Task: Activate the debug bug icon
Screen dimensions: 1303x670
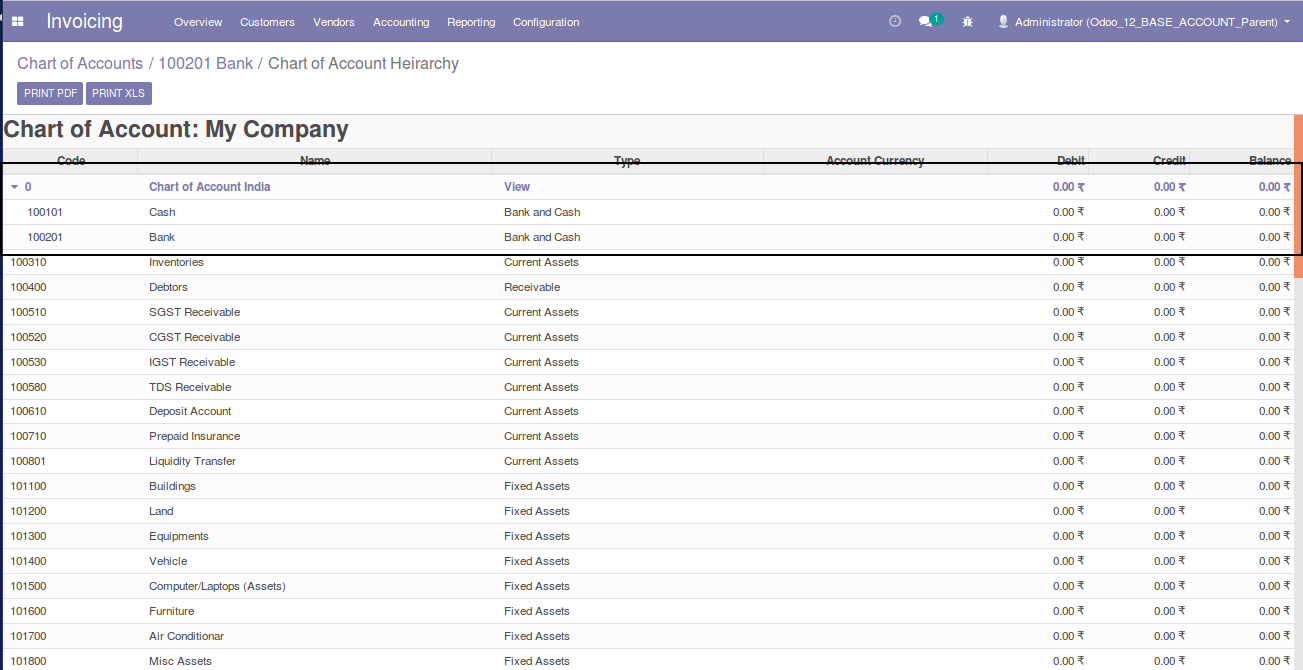Action: click(x=966, y=21)
